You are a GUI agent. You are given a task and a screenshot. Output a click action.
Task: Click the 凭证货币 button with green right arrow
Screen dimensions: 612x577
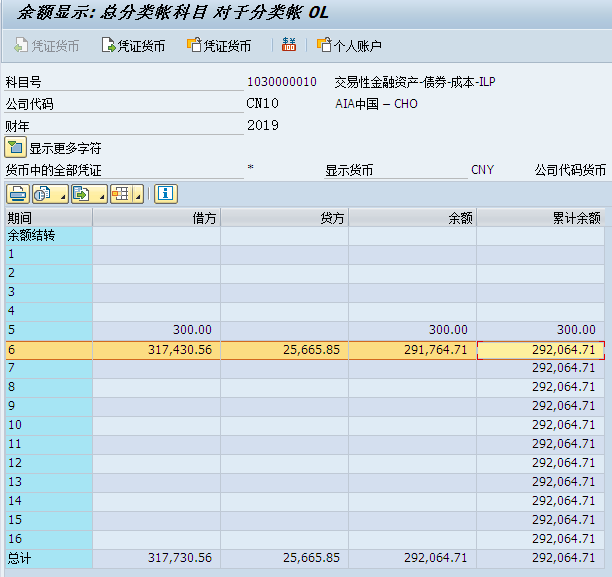click(x=133, y=46)
